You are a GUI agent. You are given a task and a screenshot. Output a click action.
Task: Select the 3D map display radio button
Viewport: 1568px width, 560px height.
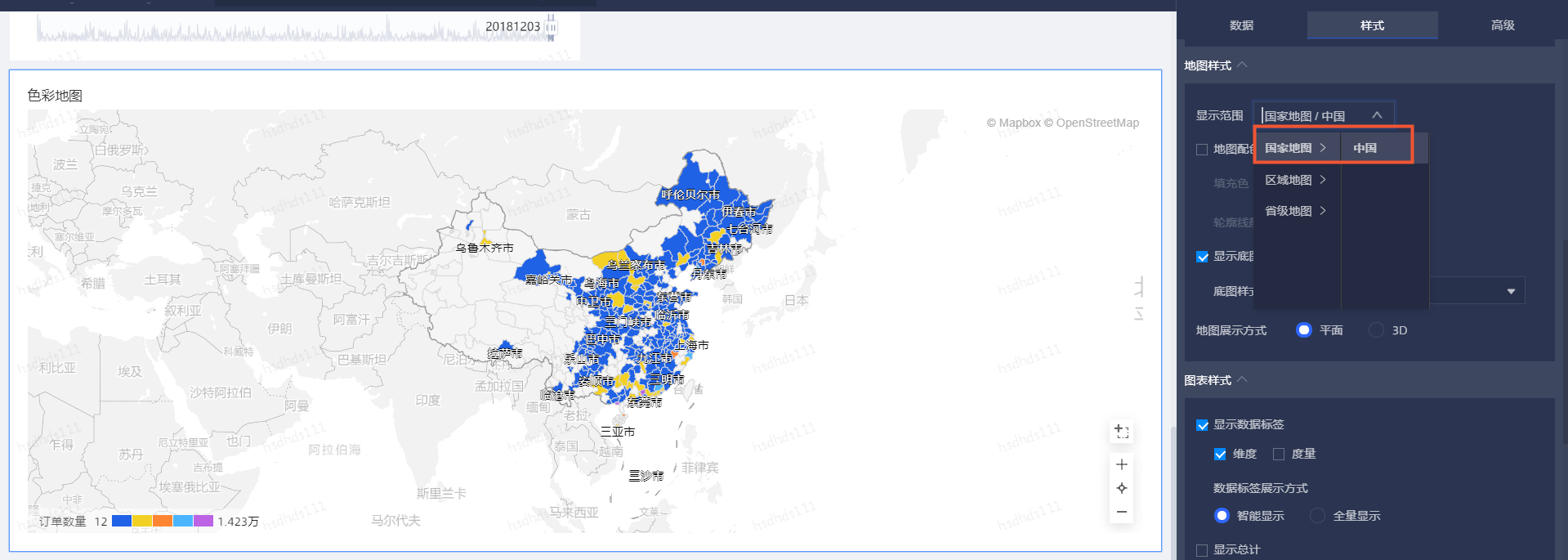[1377, 330]
